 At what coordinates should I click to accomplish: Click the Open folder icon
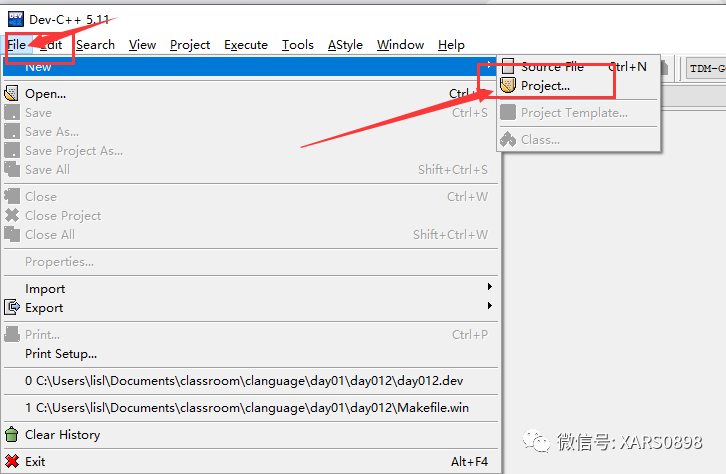[x=12, y=94]
